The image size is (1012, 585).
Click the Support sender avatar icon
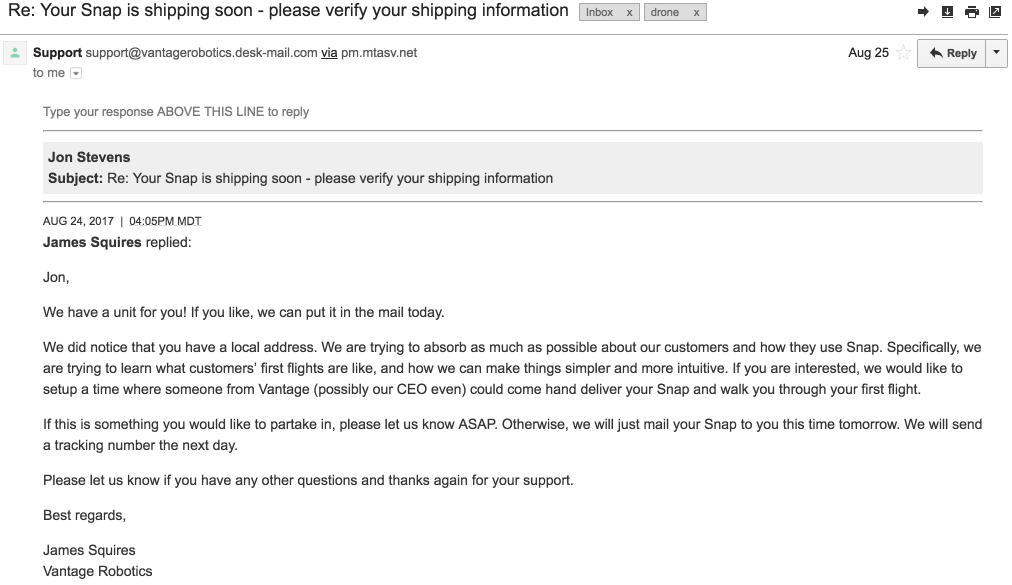(15, 53)
